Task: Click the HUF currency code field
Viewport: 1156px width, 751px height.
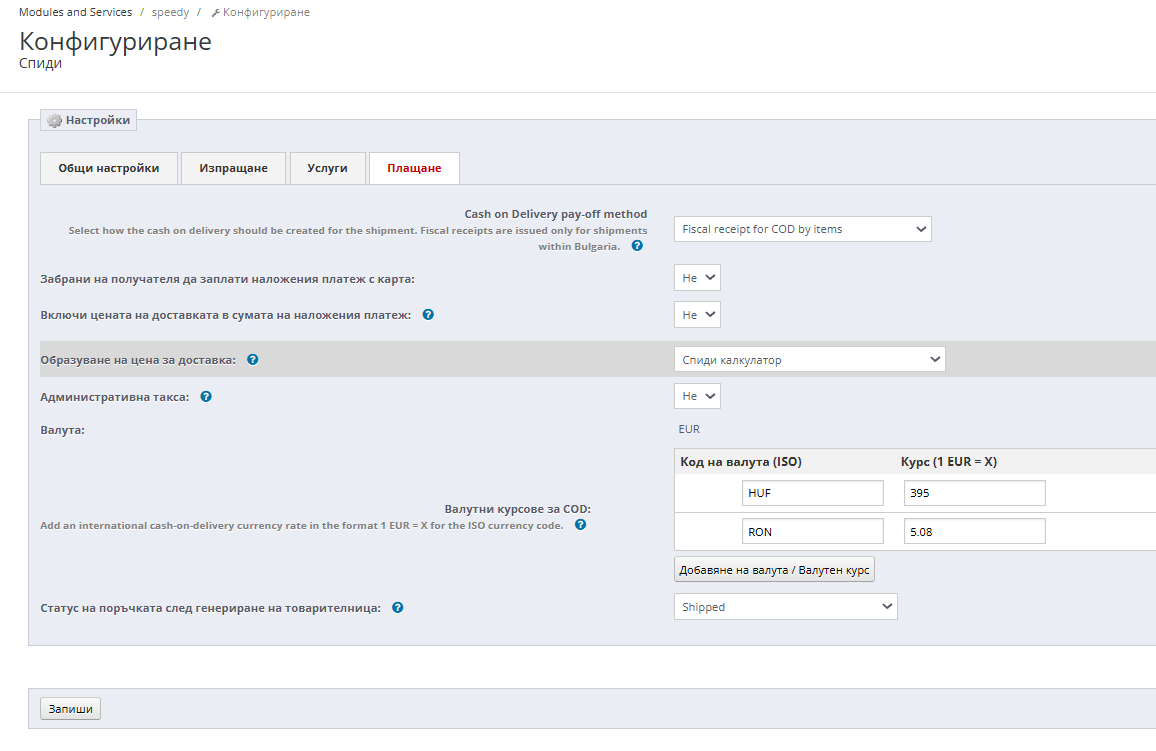Action: 812,493
